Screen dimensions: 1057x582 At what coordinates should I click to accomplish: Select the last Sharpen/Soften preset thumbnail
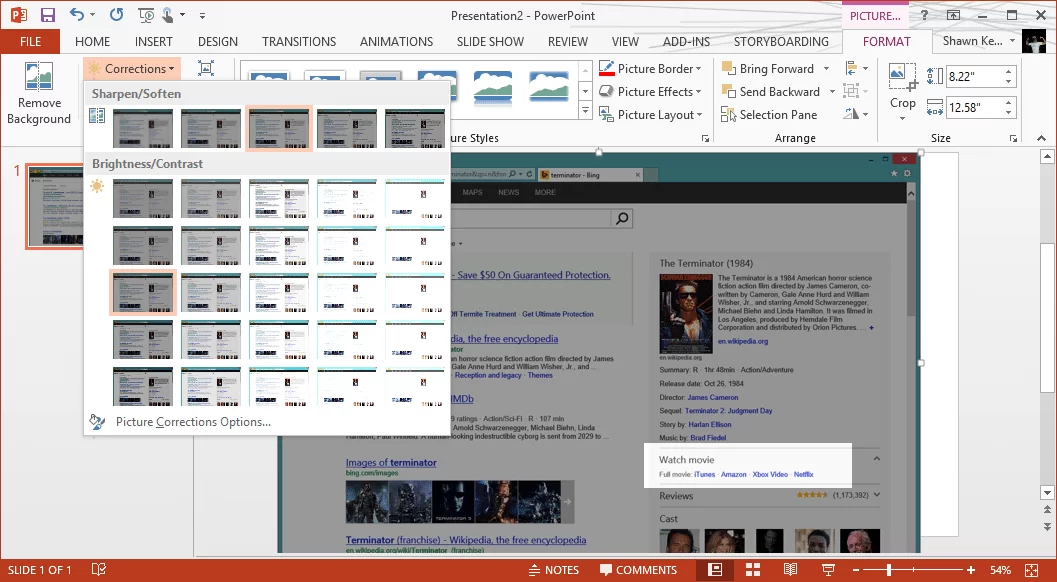click(415, 128)
